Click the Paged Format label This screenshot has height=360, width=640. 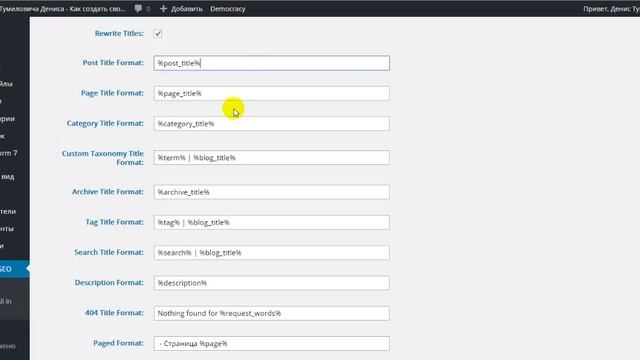pyautogui.click(x=118, y=343)
